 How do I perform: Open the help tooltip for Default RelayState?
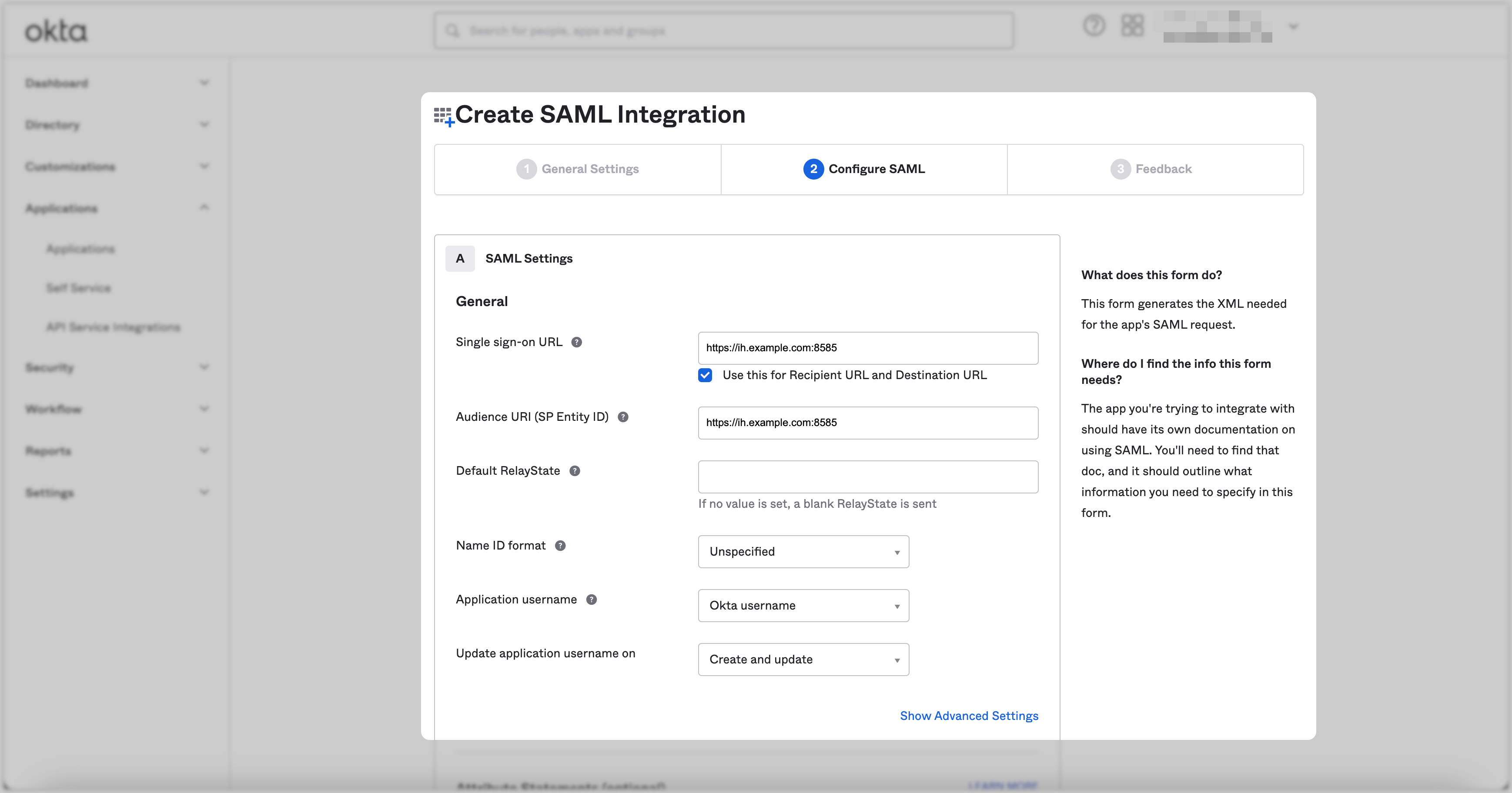point(575,470)
